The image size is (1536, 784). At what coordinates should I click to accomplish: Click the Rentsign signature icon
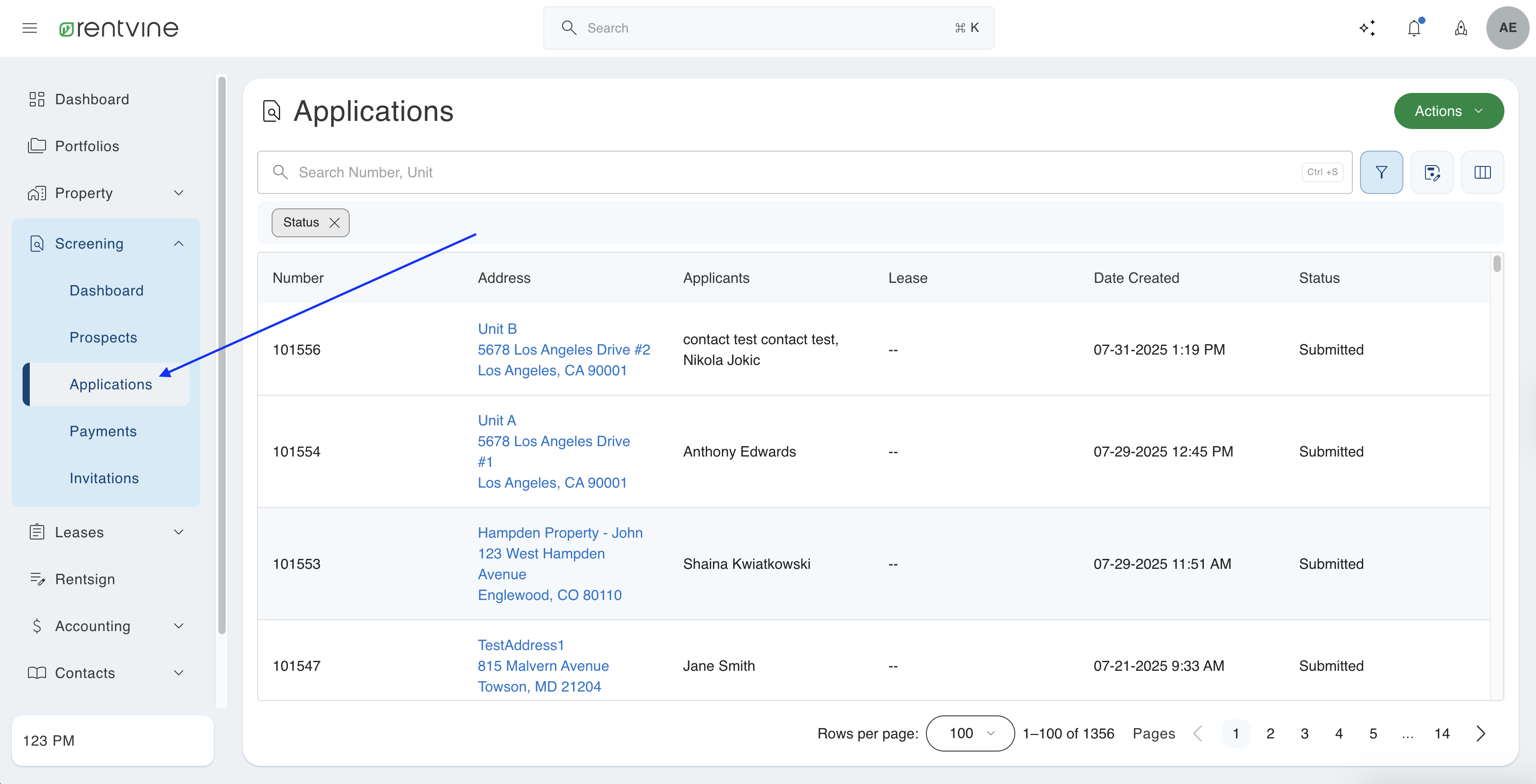(37, 579)
